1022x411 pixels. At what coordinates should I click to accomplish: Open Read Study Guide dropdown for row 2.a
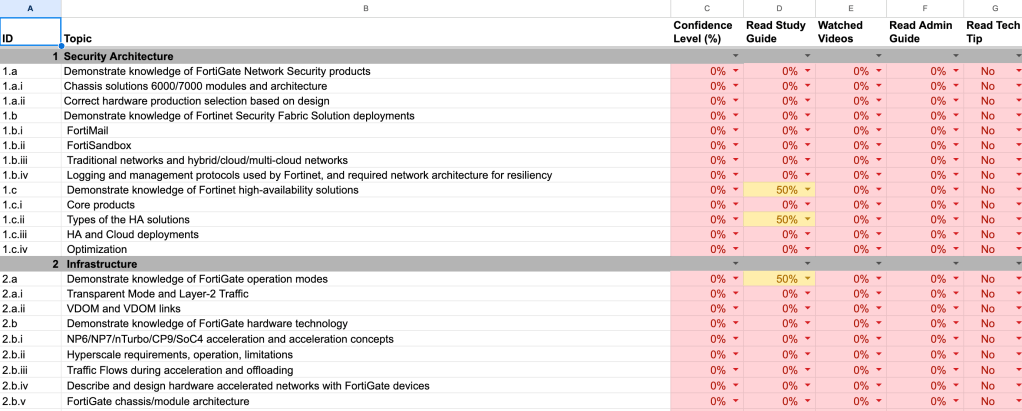(x=808, y=279)
